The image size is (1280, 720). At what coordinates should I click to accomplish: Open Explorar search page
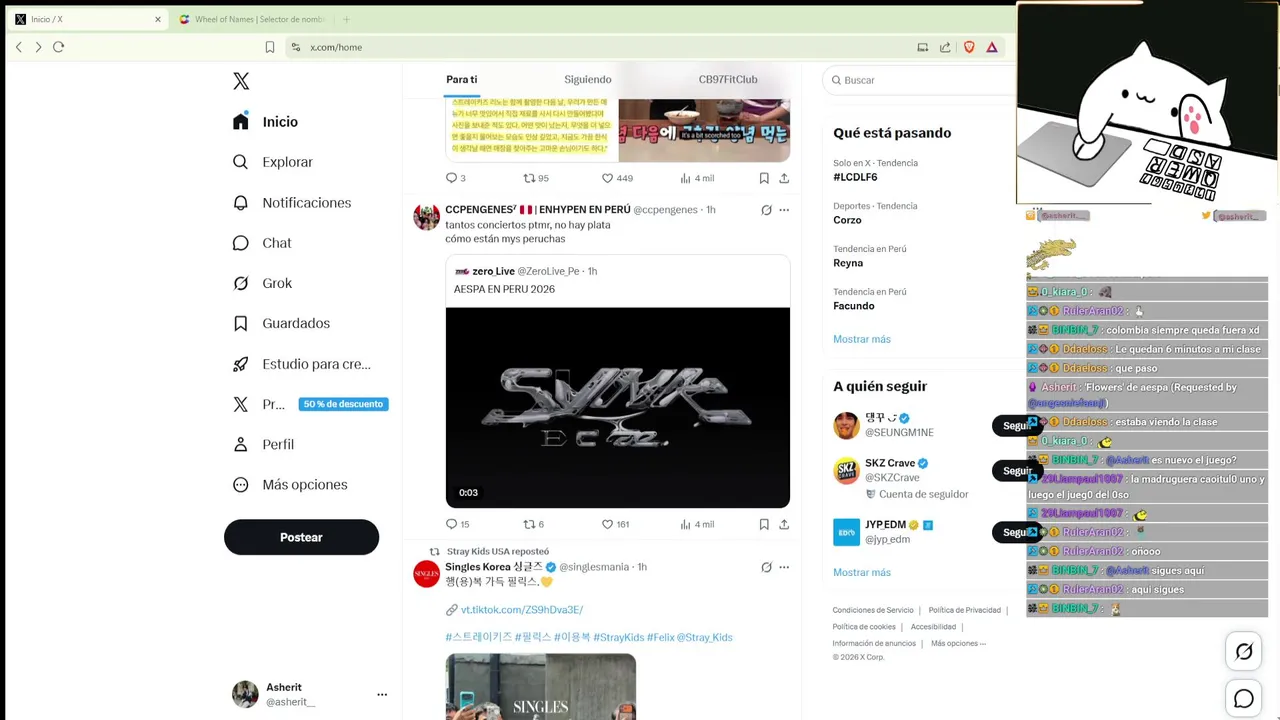[272, 162]
